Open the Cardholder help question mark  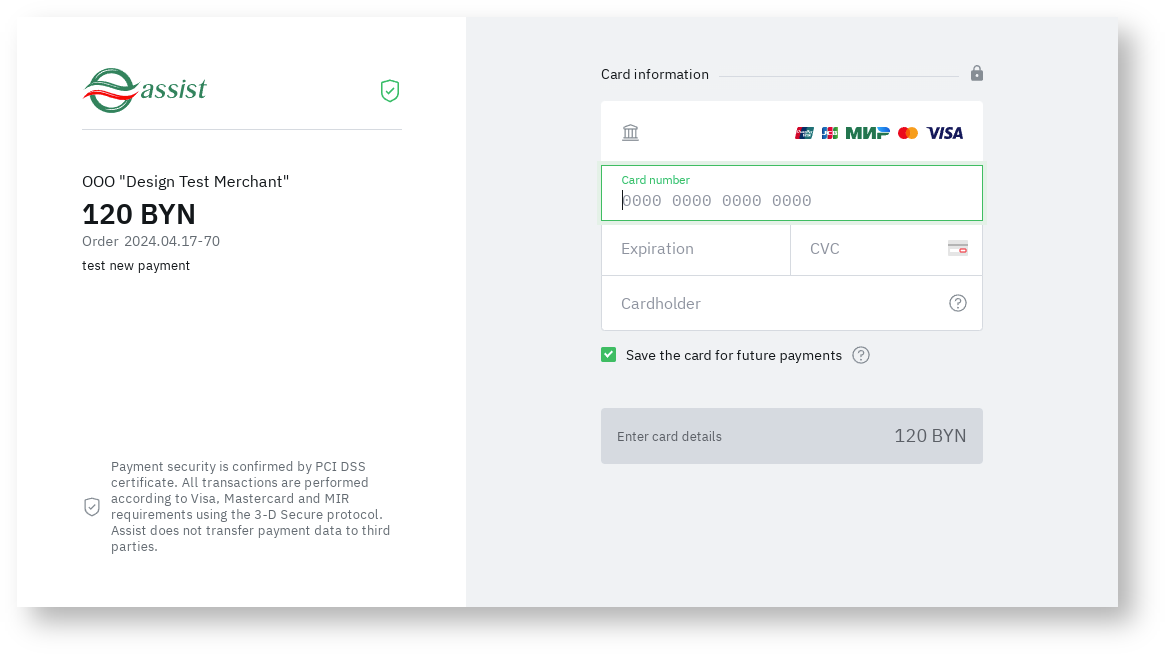[x=958, y=303]
